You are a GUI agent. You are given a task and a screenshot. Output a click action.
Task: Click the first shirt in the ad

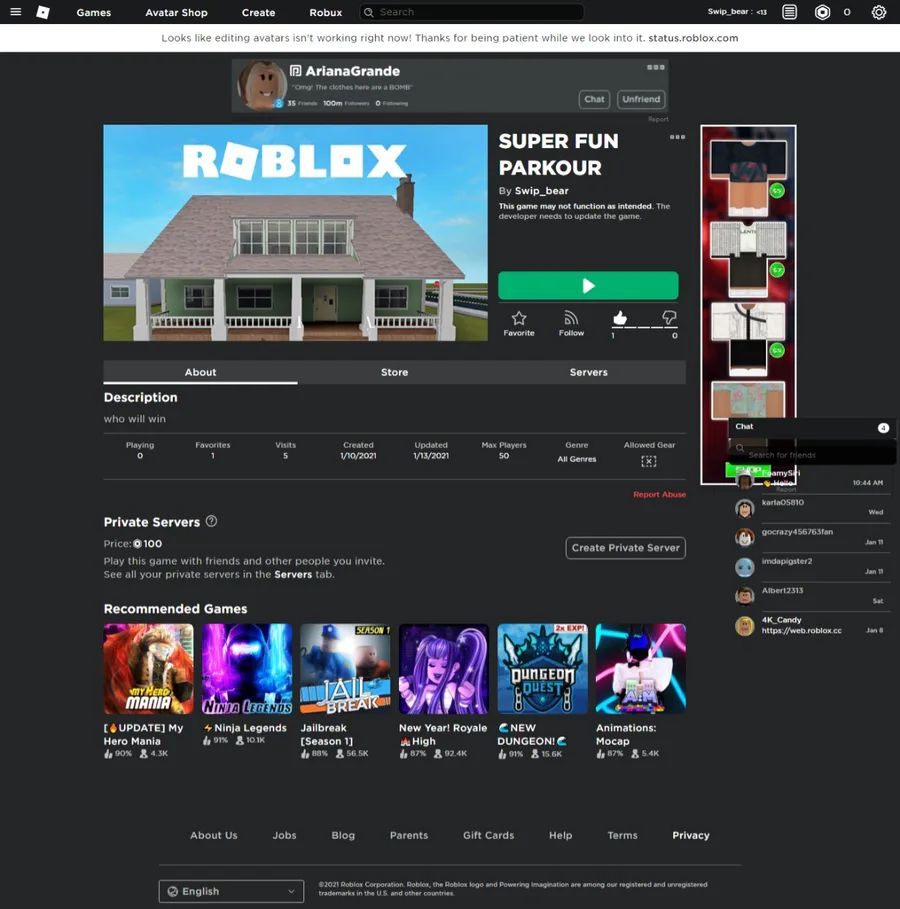point(748,177)
